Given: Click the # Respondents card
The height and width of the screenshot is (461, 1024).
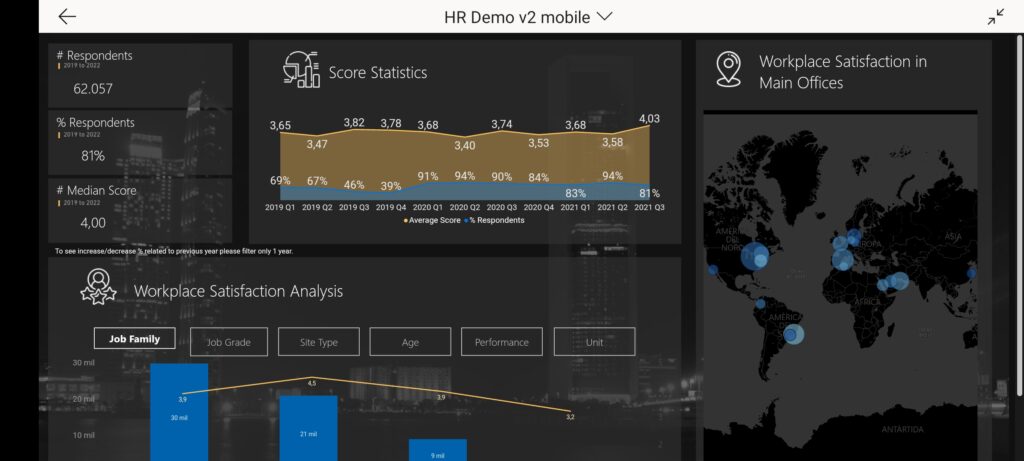Looking at the screenshot, I should coord(140,75).
